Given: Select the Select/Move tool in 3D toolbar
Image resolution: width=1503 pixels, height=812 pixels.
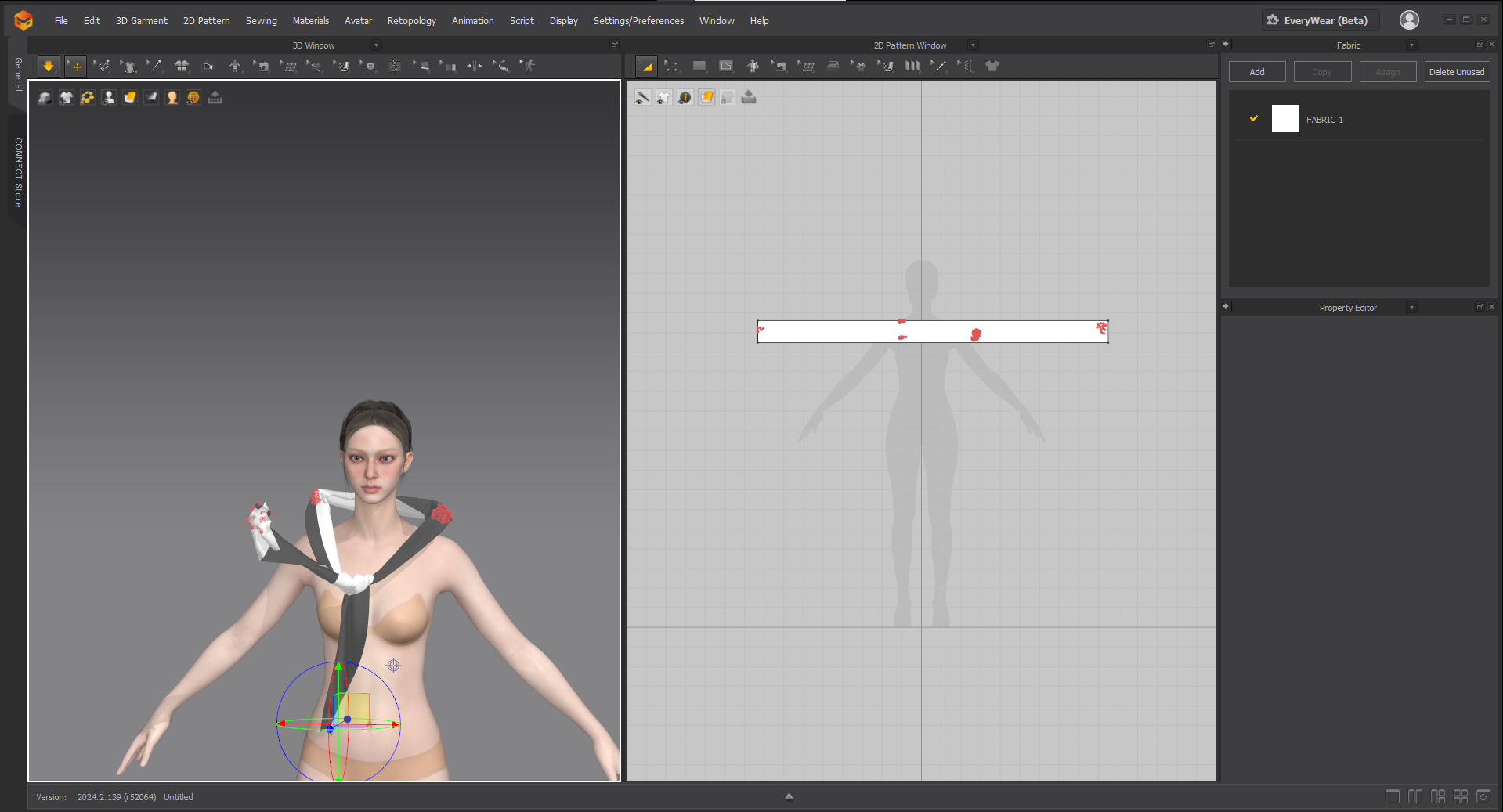Looking at the screenshot, I should click(x=75, y=67).
